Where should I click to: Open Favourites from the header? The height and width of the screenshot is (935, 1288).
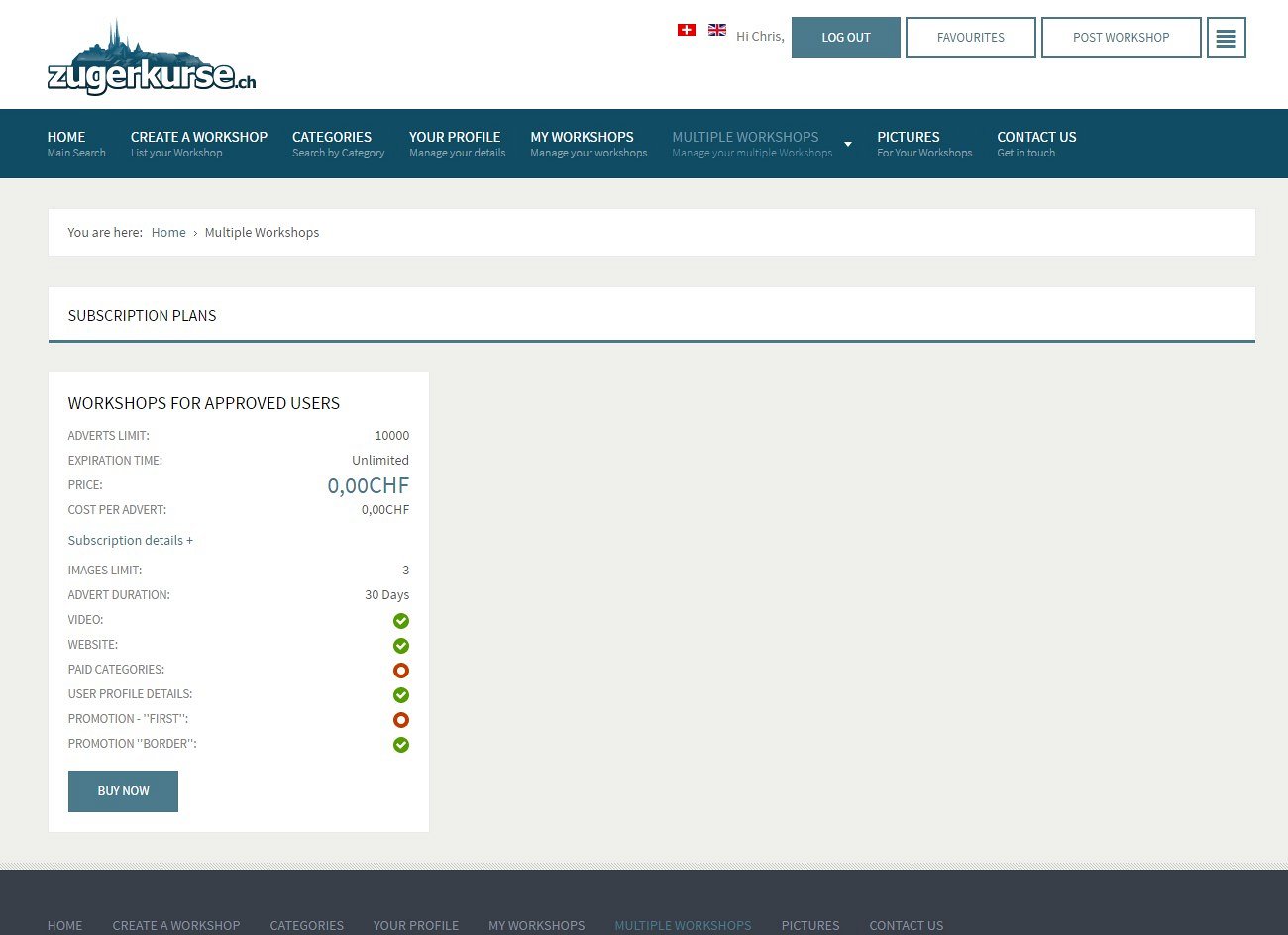(x=970, y=38)
